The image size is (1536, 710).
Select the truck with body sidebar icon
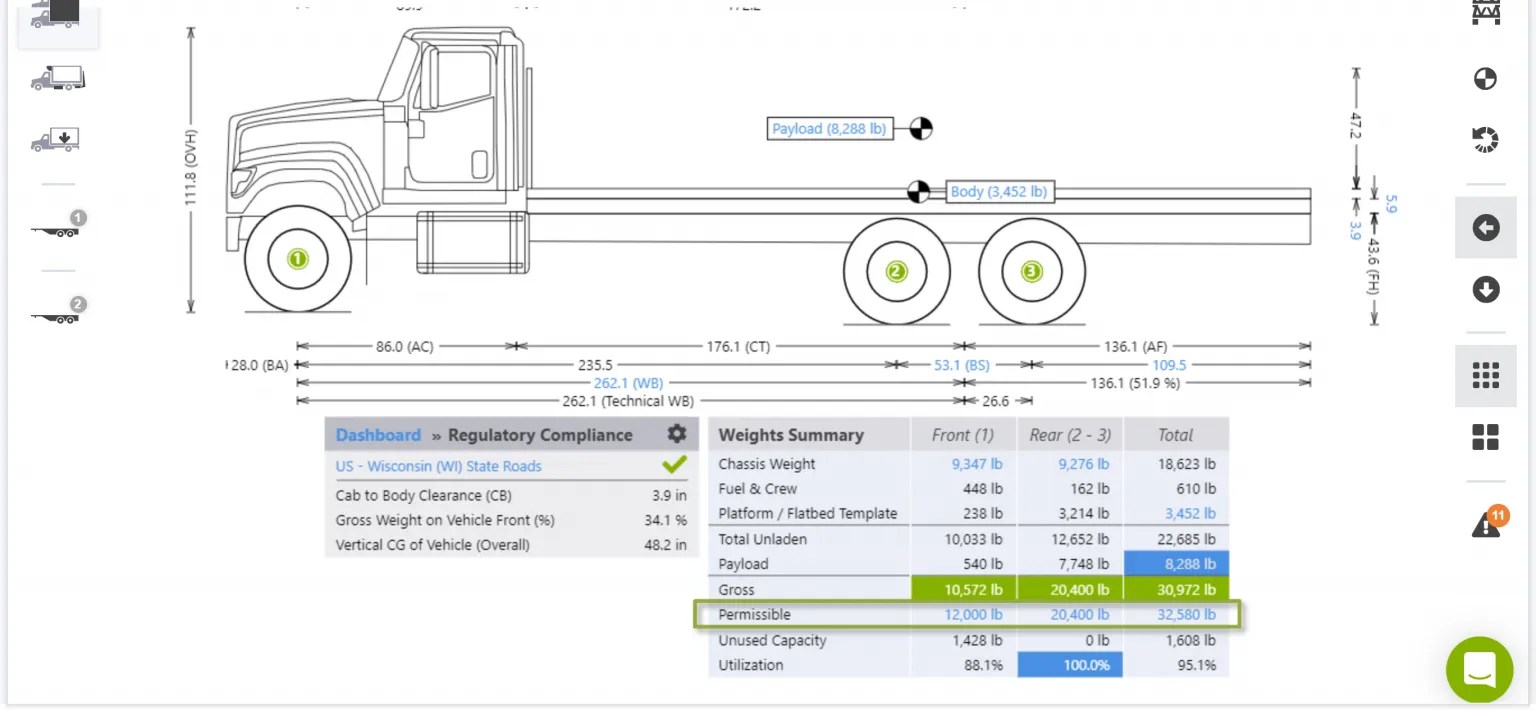coord(58,78)
